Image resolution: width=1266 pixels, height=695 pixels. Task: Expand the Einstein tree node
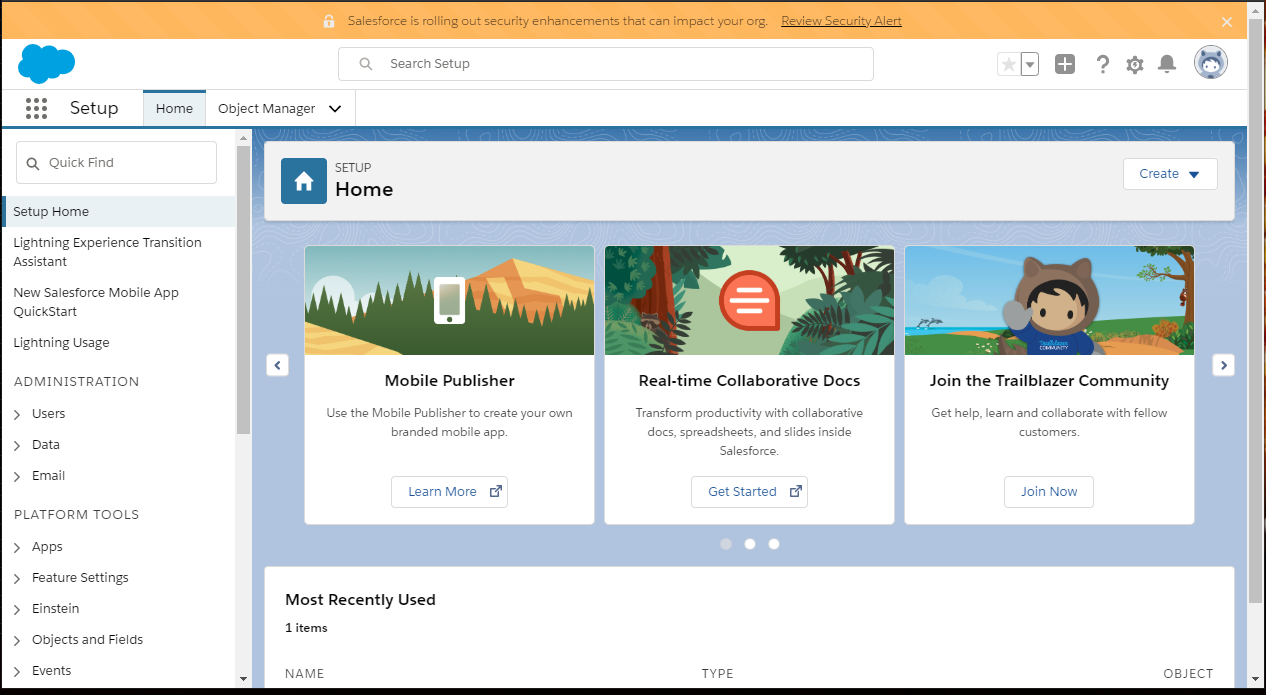(x=17, y=609)
